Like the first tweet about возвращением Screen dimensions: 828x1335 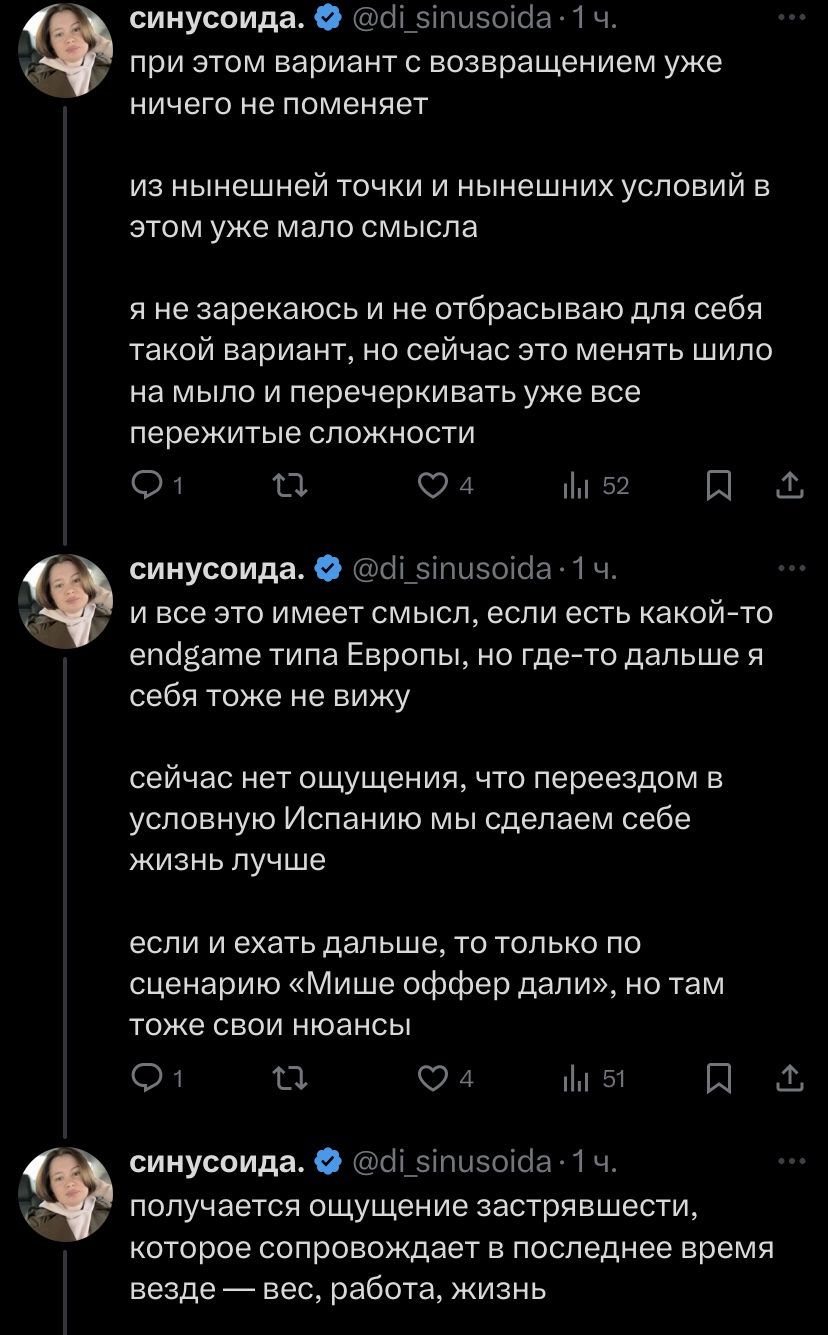tap(432, 486)
